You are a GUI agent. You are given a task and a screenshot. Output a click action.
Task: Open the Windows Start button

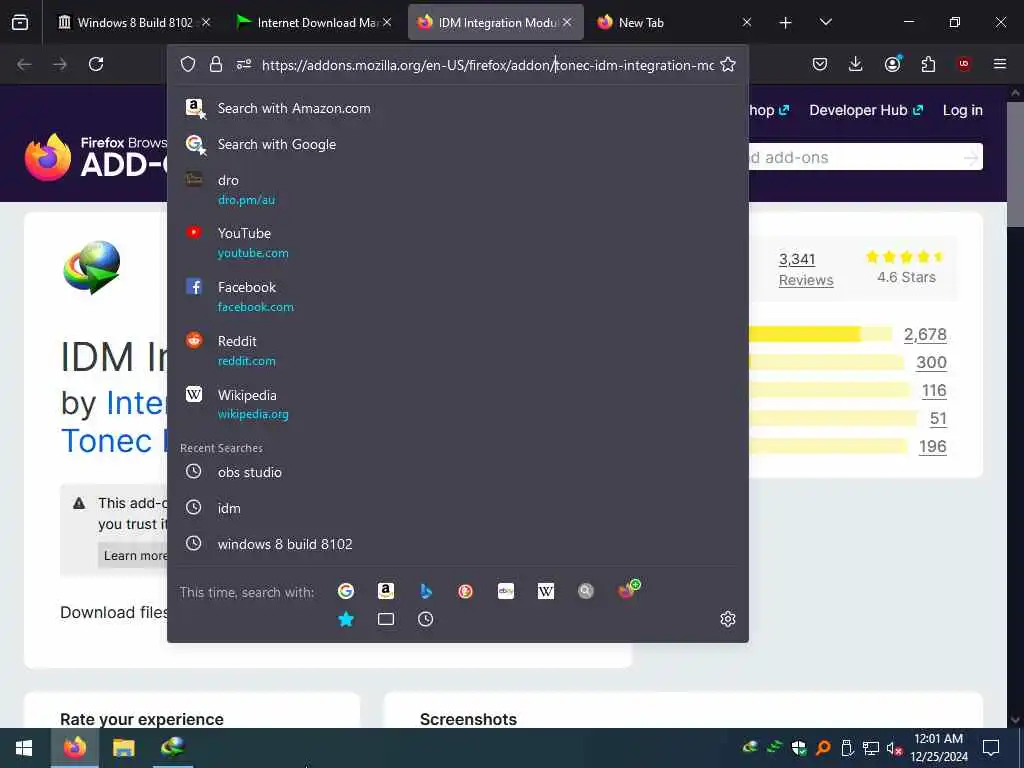(x=24, y=748)
